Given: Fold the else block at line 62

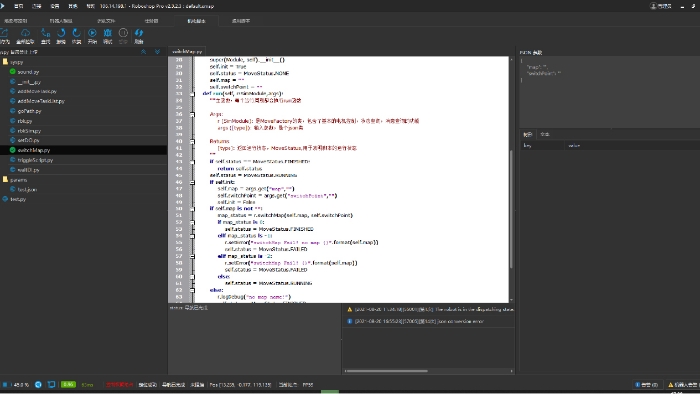Looking at the screenshot, I should [x=192, y=290].
